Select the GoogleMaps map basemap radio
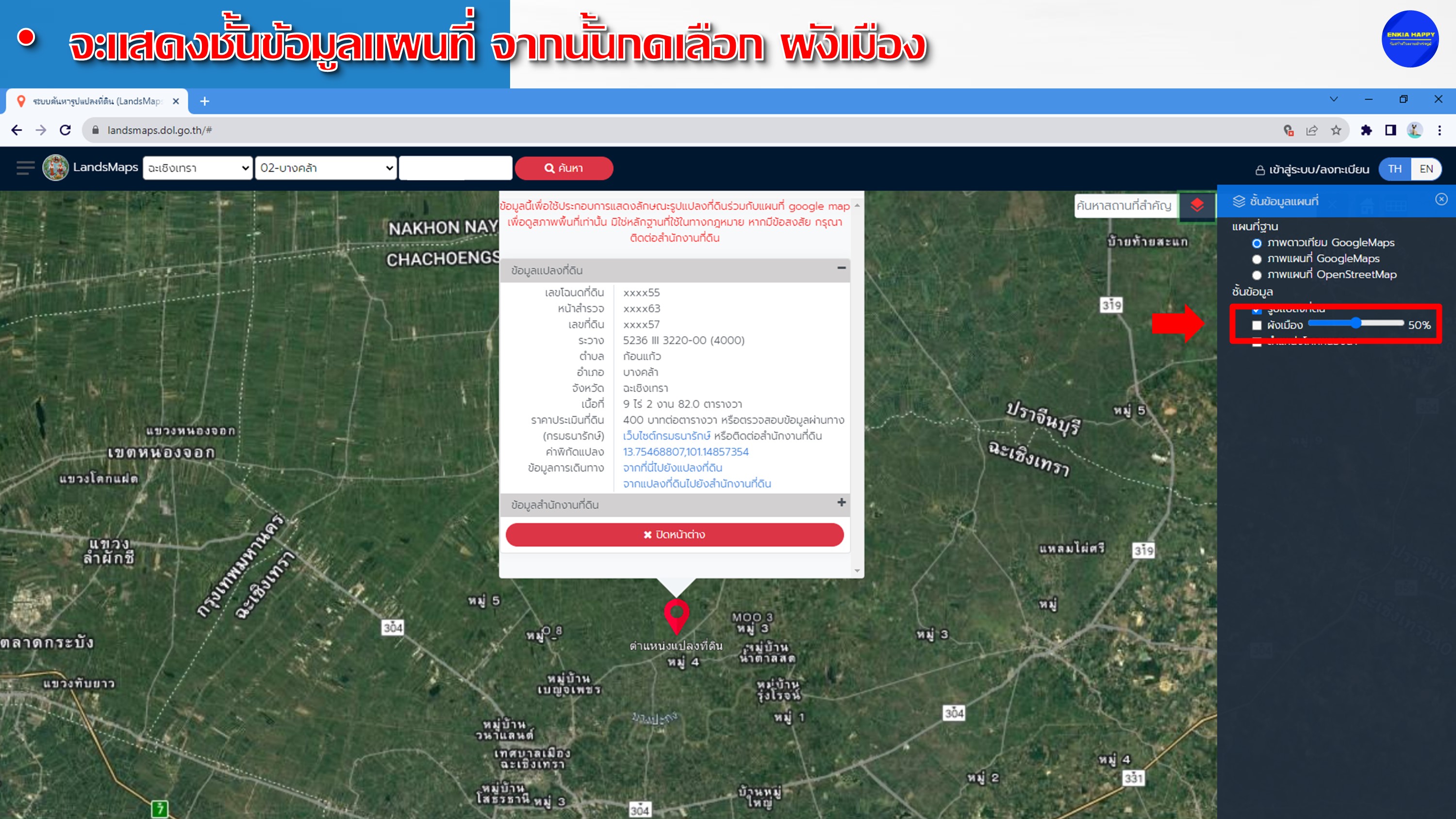Image resolution: width=1456 pixels, height=819 pixels. pos(1257,259)
